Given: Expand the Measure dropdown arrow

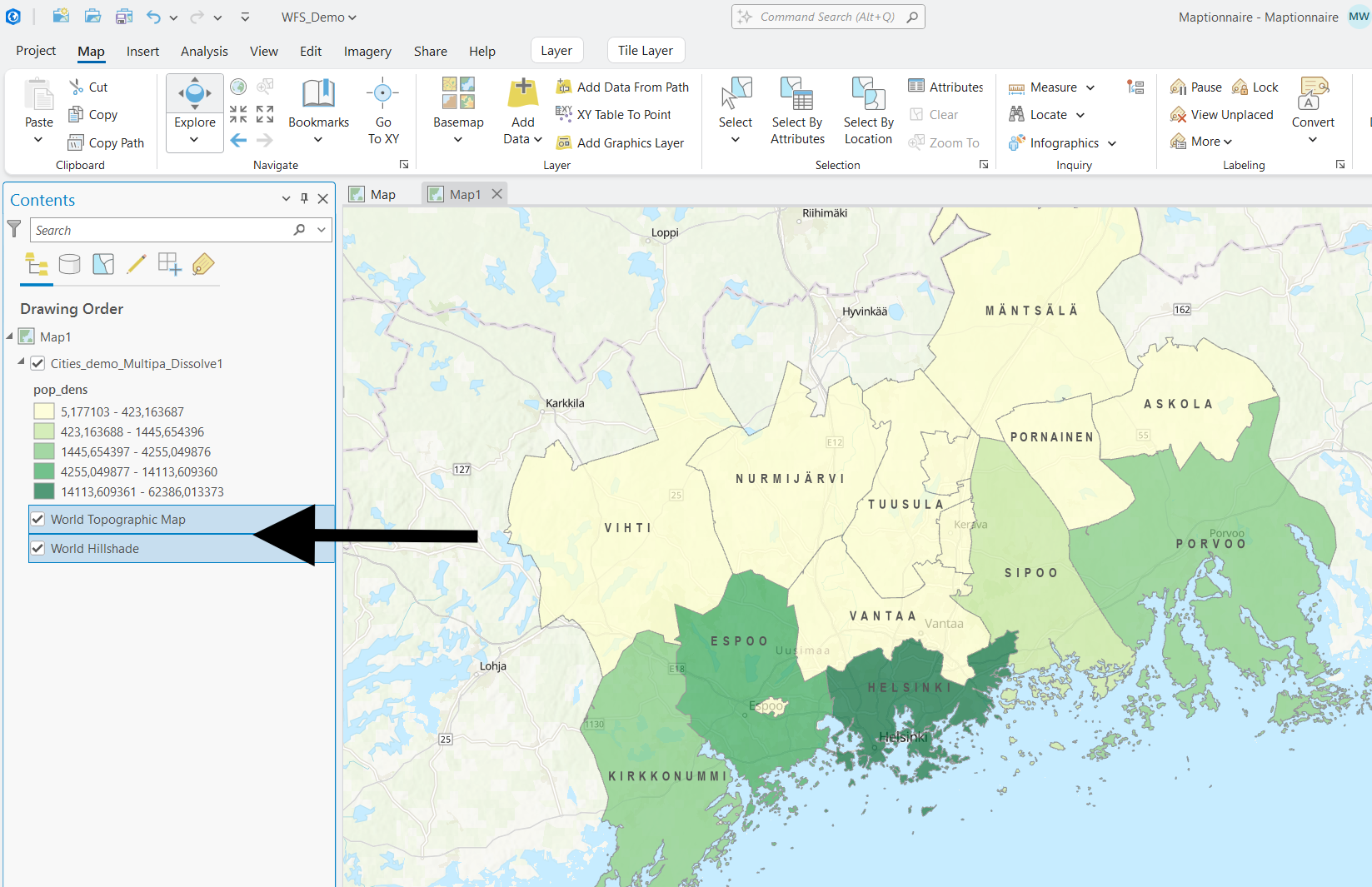Looking at the screenshot, I should pos(1090,87).
